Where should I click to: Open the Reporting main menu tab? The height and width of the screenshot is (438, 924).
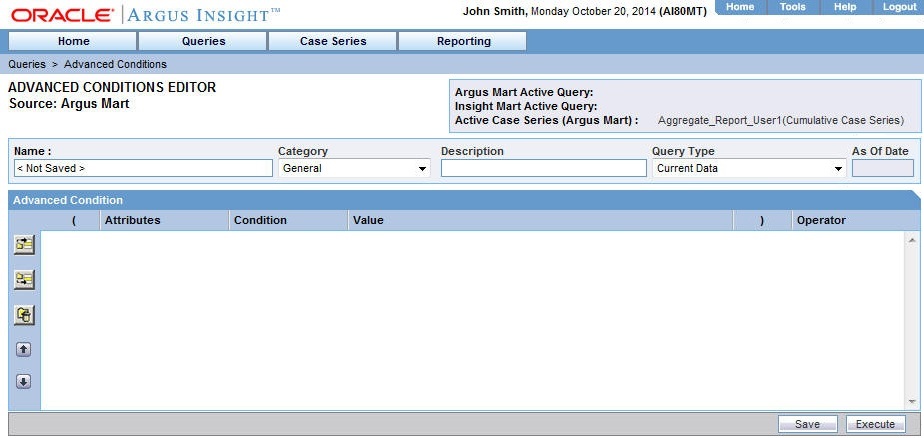pos(463,41)
